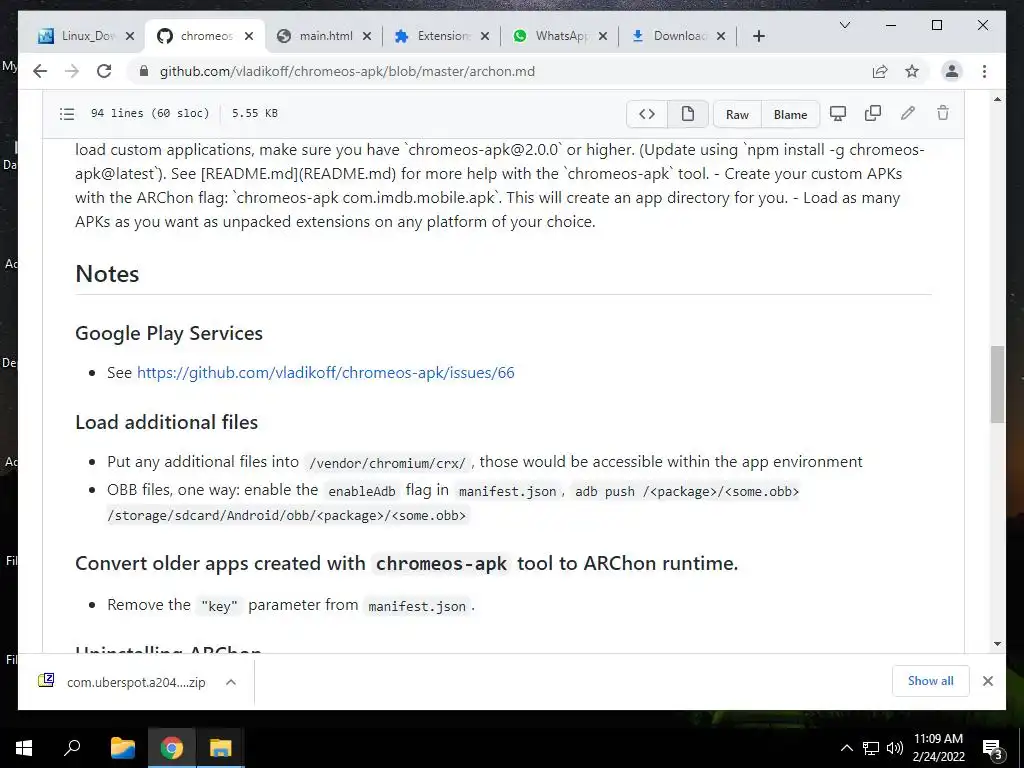Open File Explorer from taskbar

[x=123, y=748]
